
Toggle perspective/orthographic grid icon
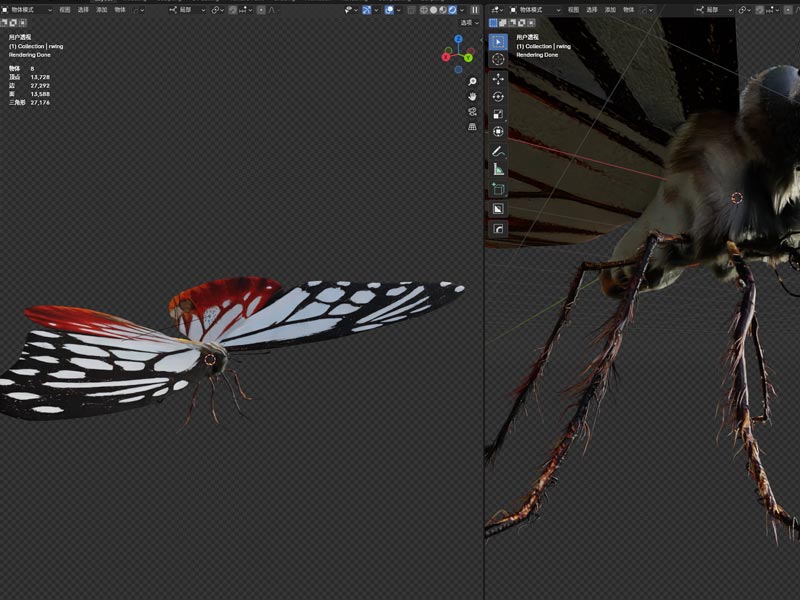point(472,127)
